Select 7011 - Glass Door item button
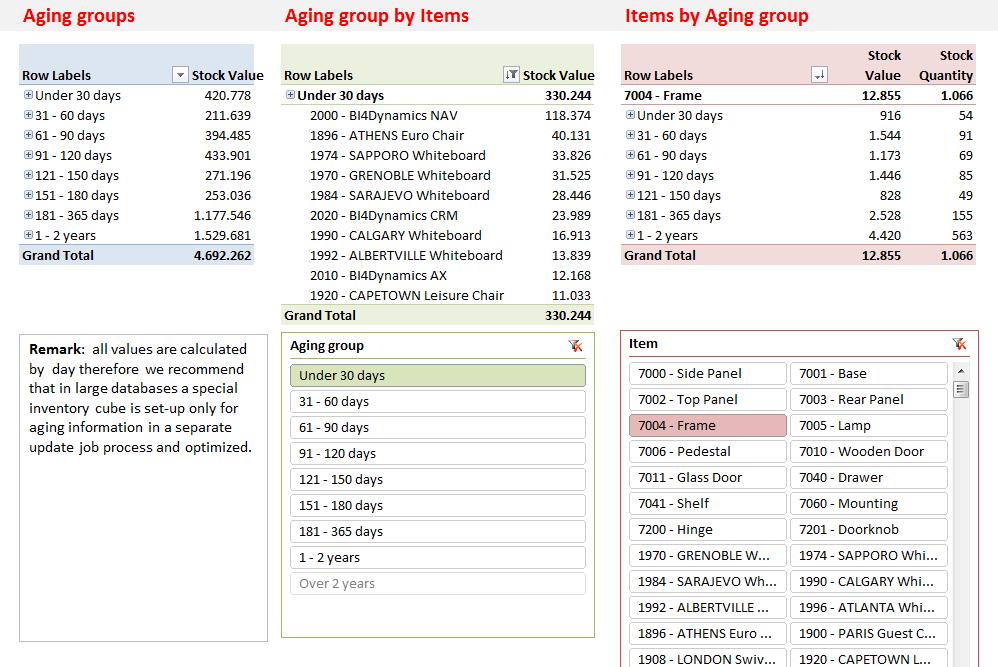The image size is (998, 667). tap(707, 477)
